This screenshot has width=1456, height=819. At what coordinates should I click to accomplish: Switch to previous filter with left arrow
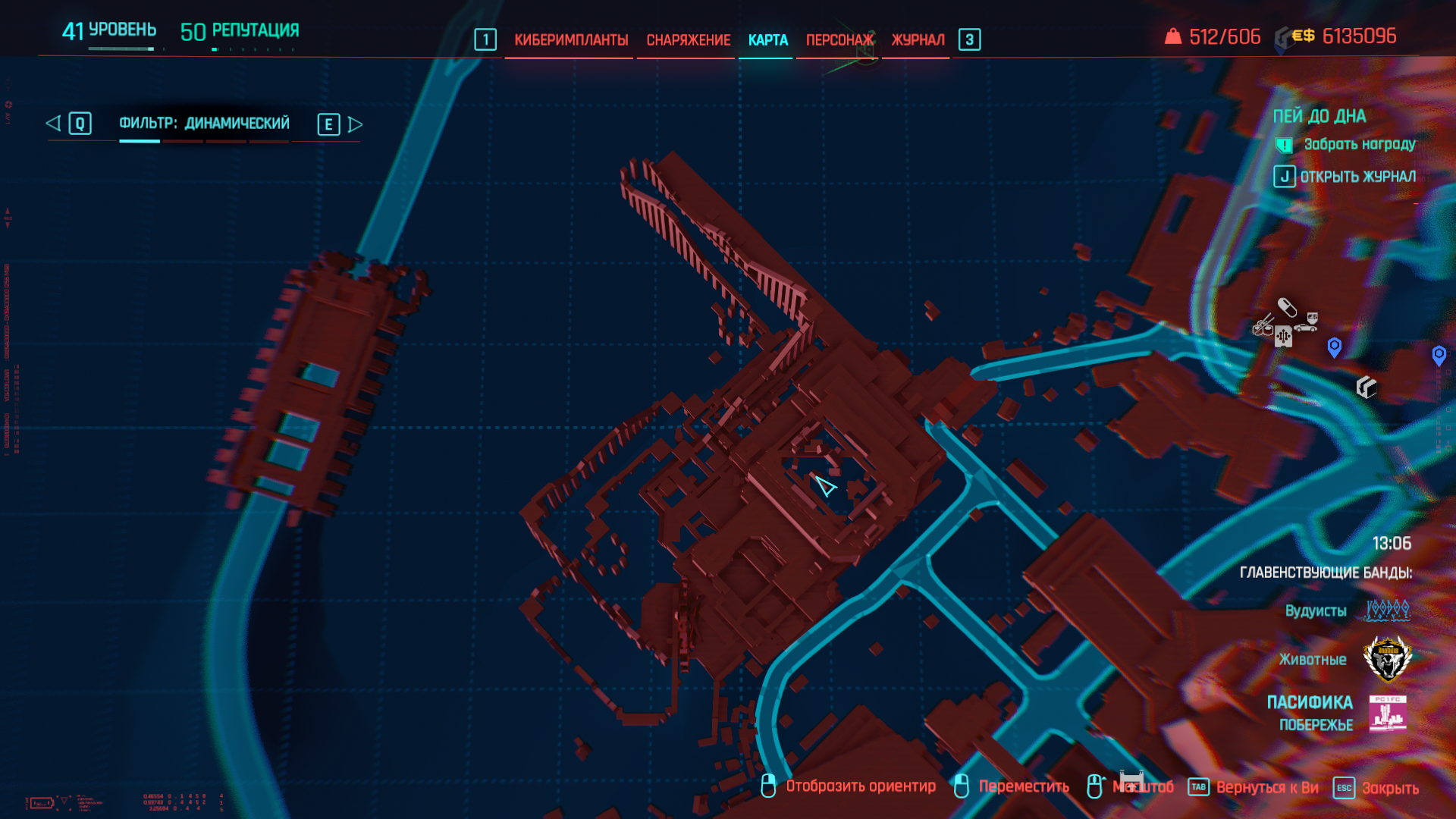pos(52,124)
